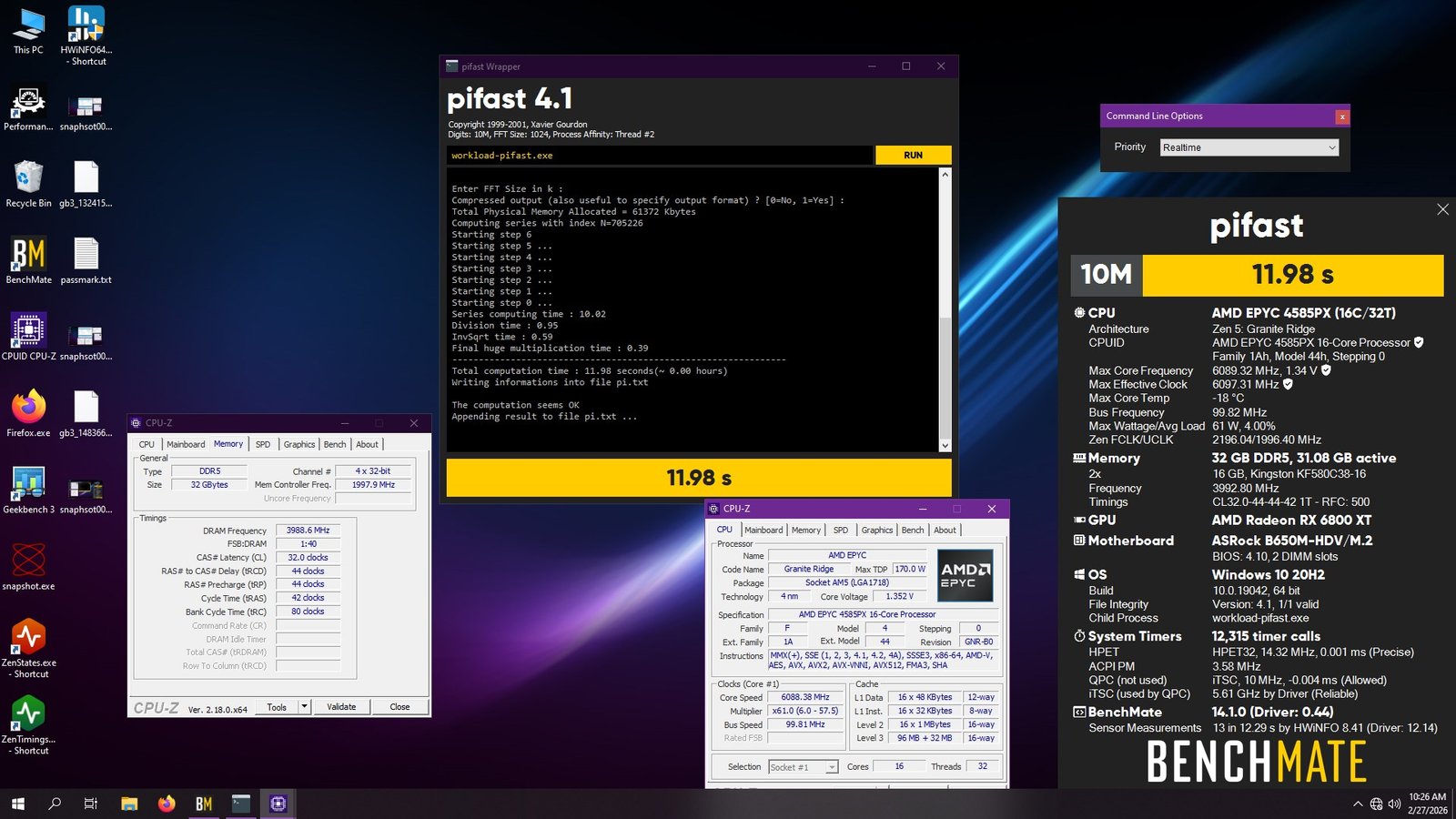Open the Priority dropdown set to Realtime
1456x819 pixels.
(1249, 147)
